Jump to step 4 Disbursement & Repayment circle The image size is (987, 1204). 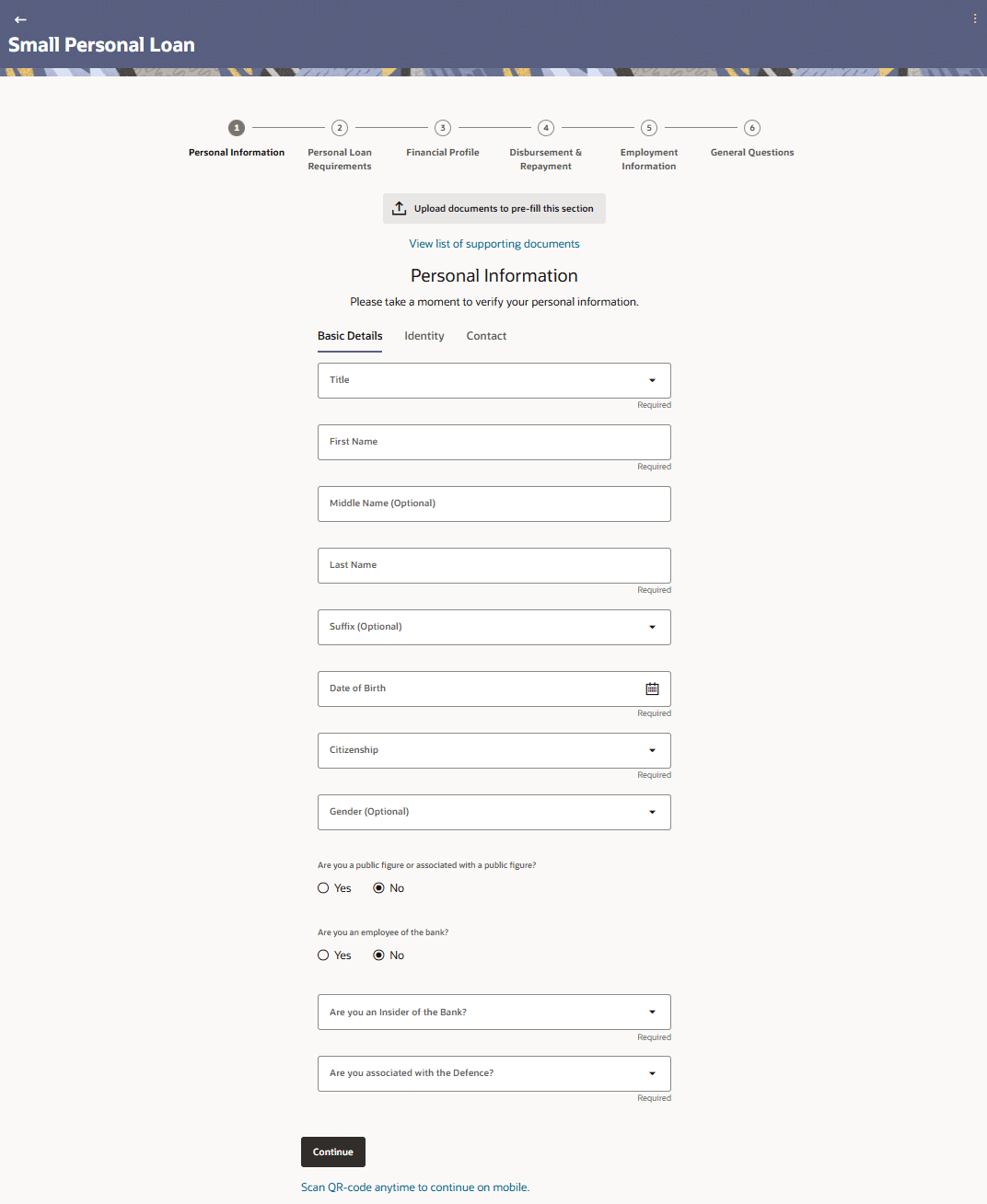546,128
